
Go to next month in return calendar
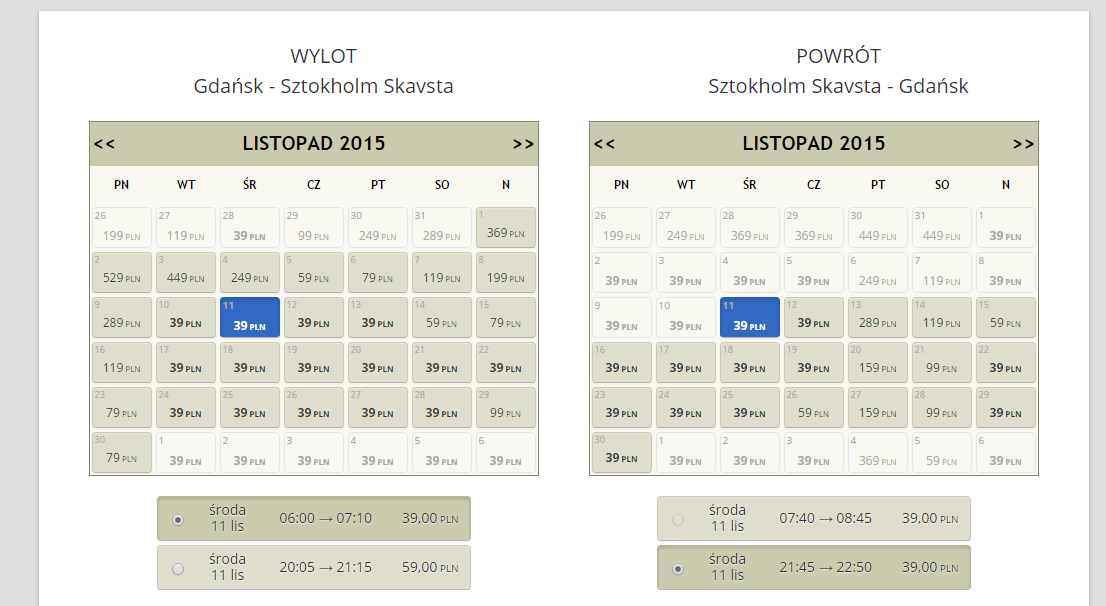click(x=1023, y=144)
